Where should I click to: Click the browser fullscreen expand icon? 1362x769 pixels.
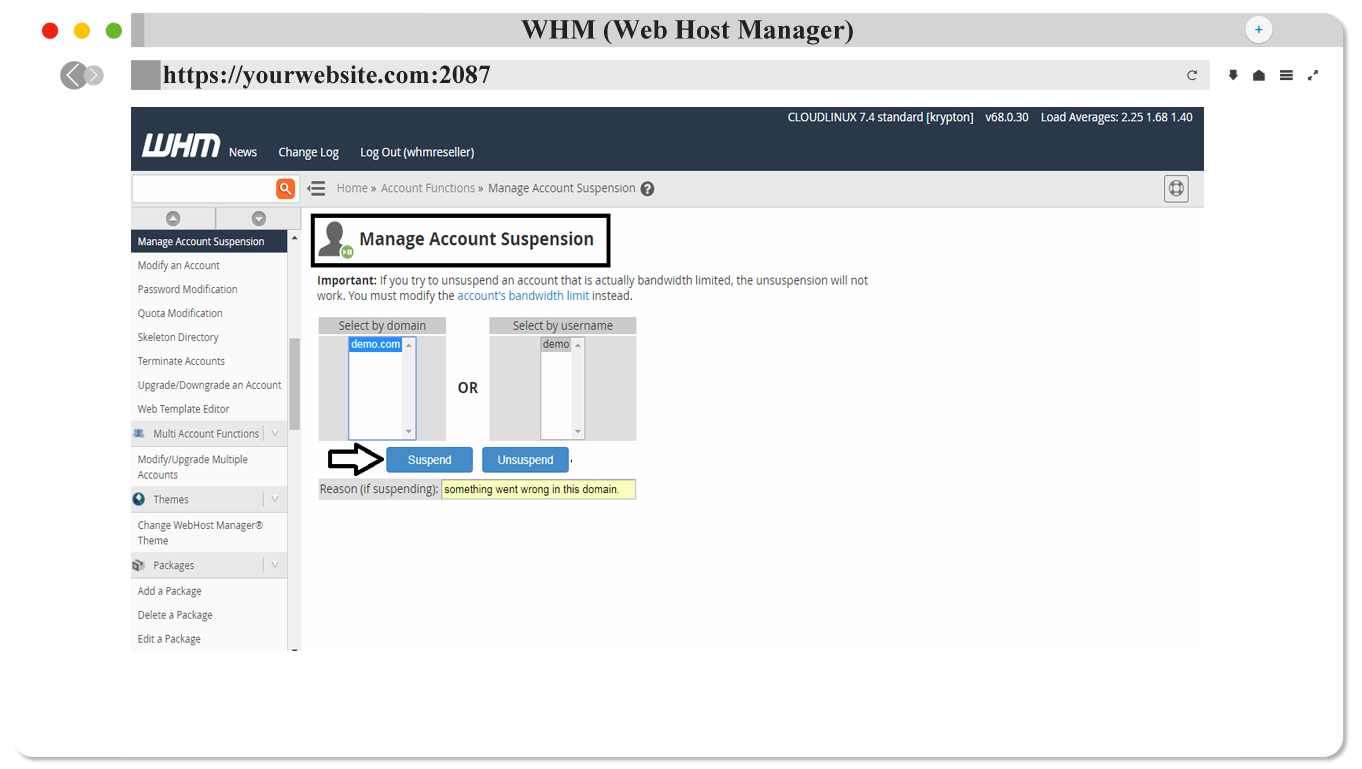click(1313, 75)
